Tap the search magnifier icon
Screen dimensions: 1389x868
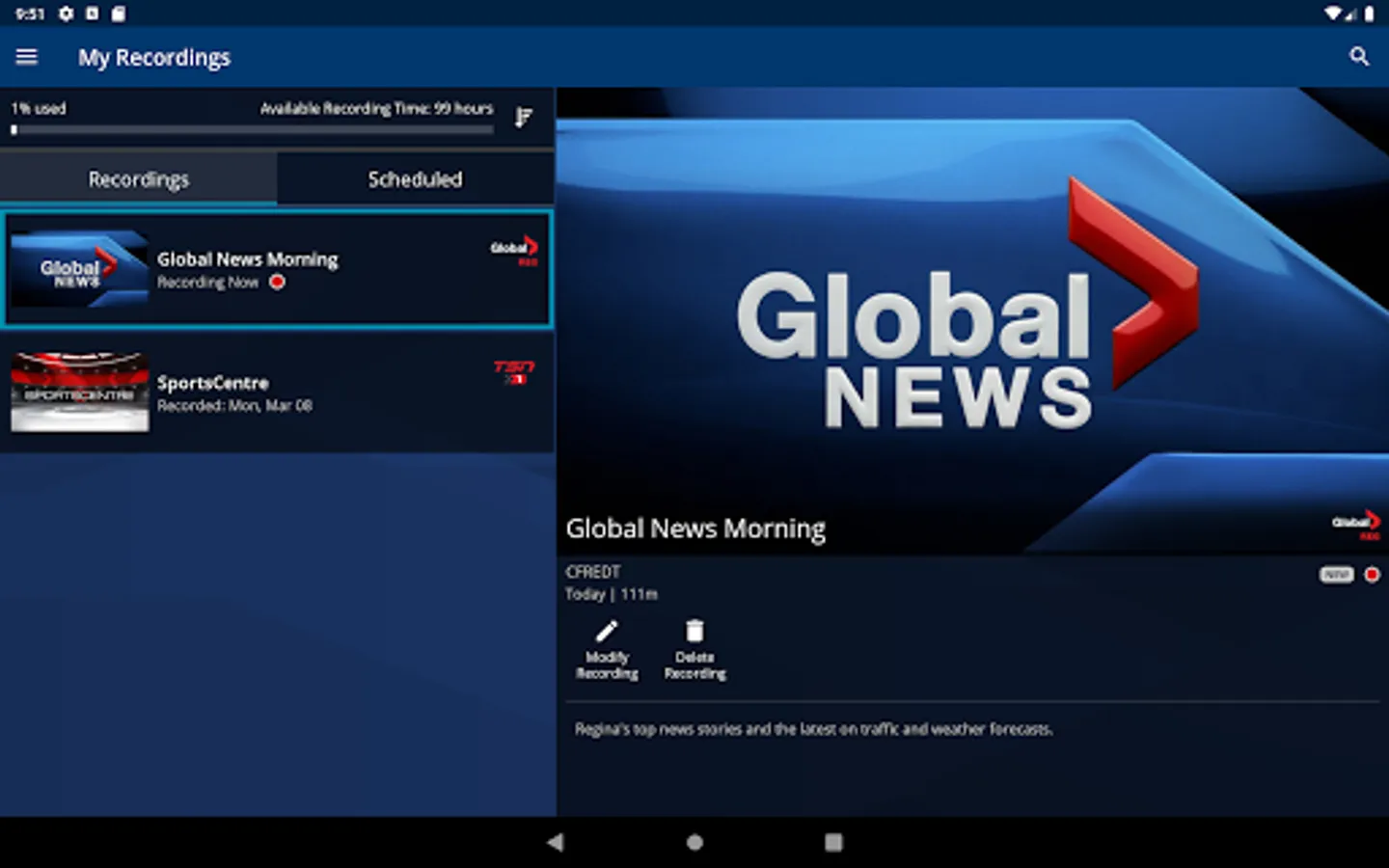click(x=1359, y=57)
